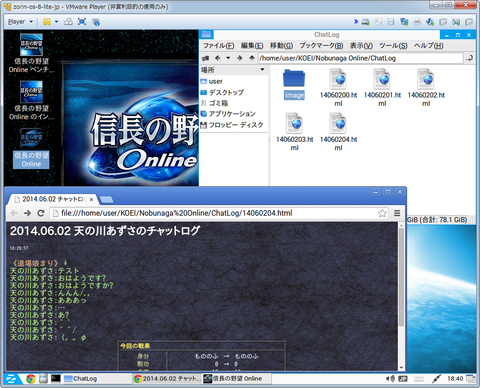Image resolution: width=480 pixels, height=388 pixels.
Task: Open file manager history dropdown arrow
Action: point(228,58)
